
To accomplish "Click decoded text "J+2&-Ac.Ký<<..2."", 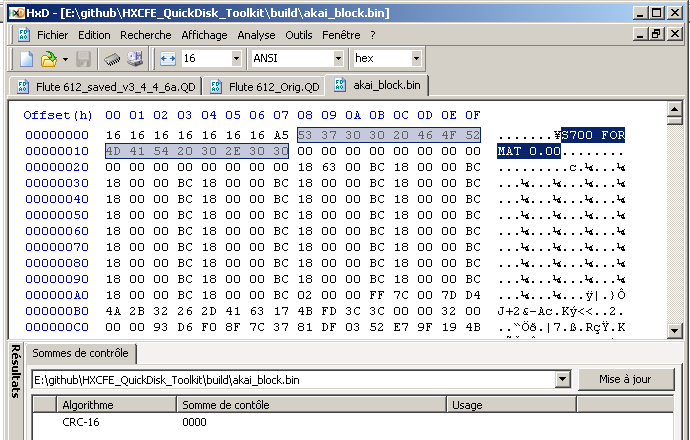I will point(561,311).
